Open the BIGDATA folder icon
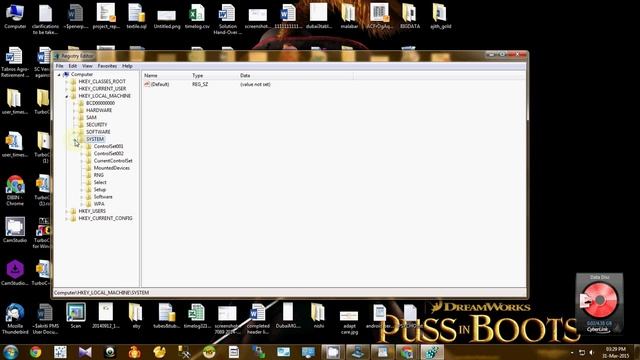This screenshot has width=640, height=360. pyautogui.click(x=409, y=15)
